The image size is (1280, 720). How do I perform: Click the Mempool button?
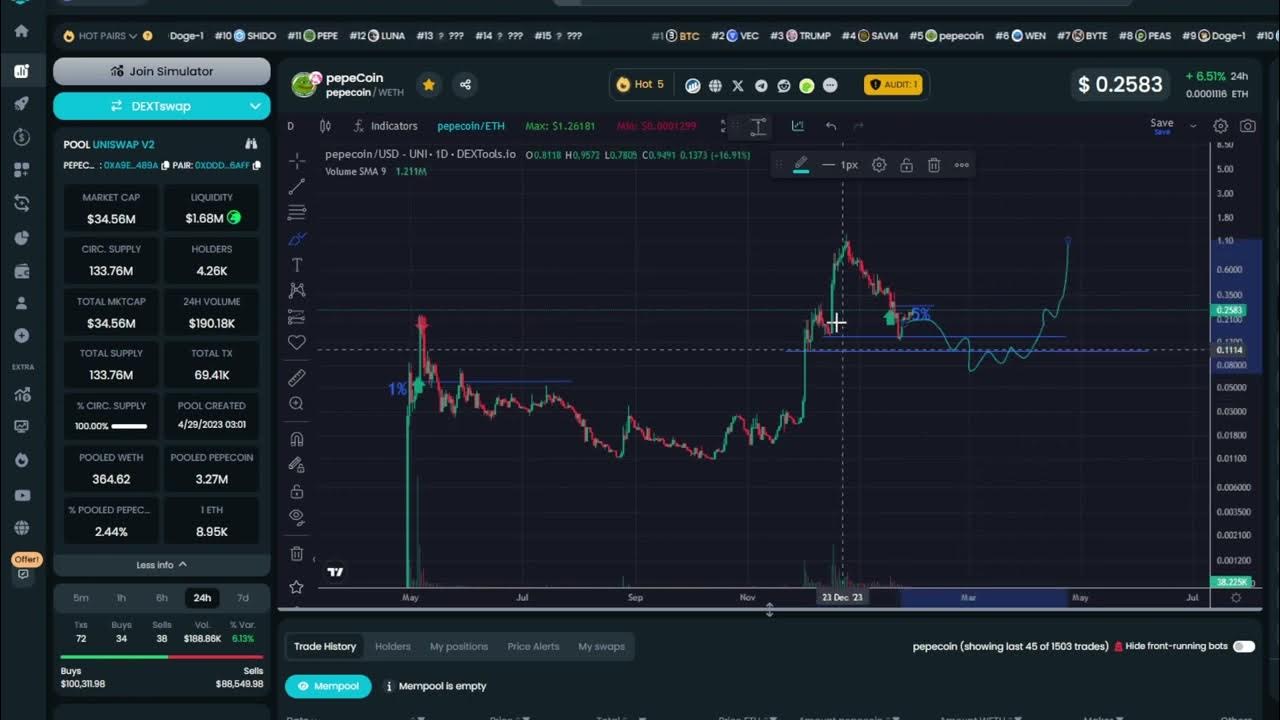[328, 686]
